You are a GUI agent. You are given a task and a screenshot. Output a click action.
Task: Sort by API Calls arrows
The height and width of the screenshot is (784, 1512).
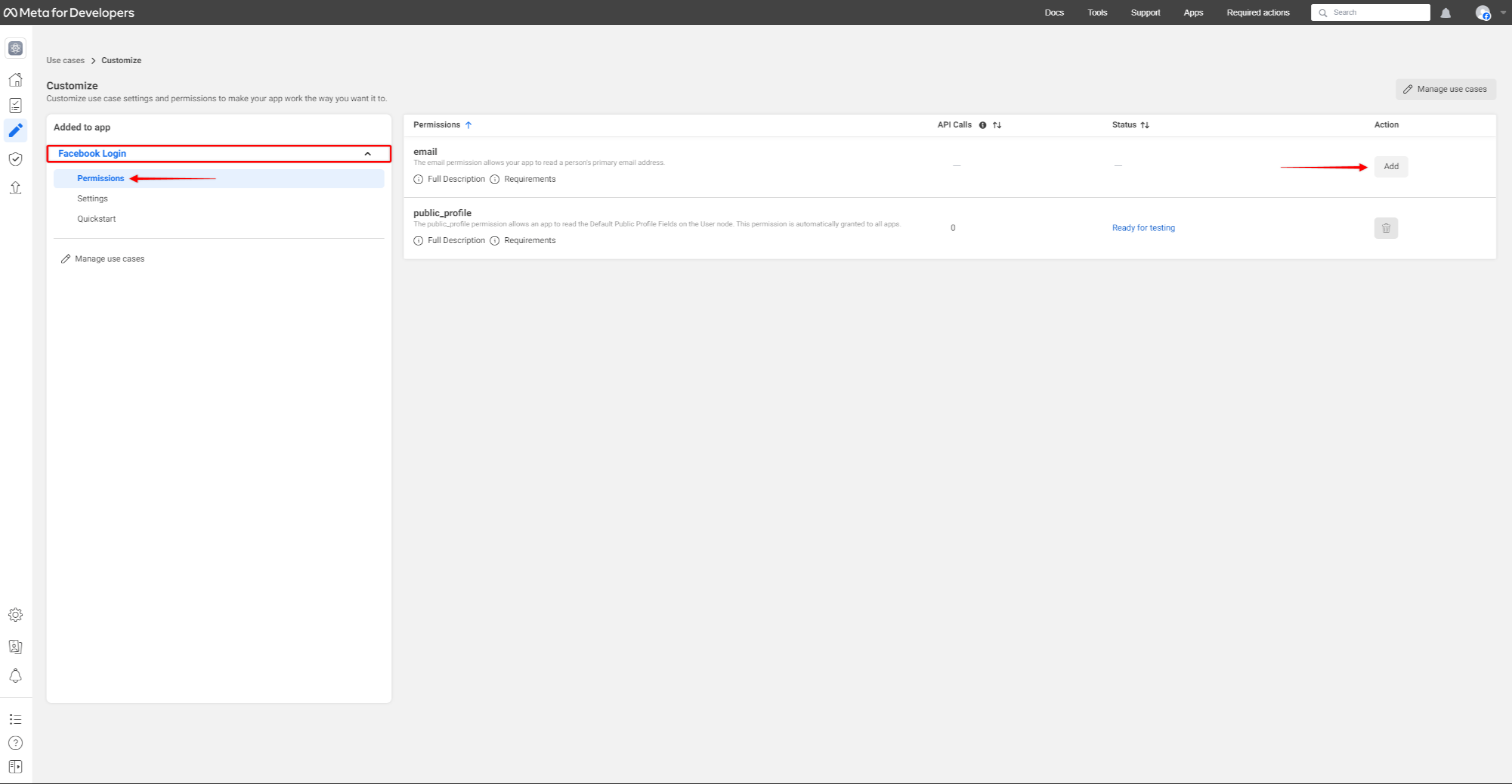click(997, 125)
